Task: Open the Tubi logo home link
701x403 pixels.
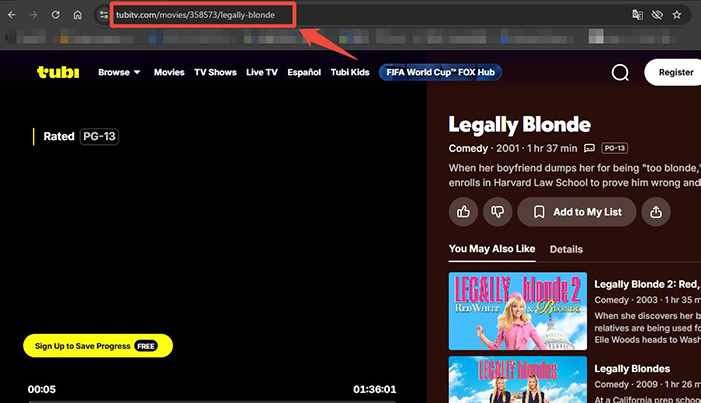Action: tap(58, 72)
